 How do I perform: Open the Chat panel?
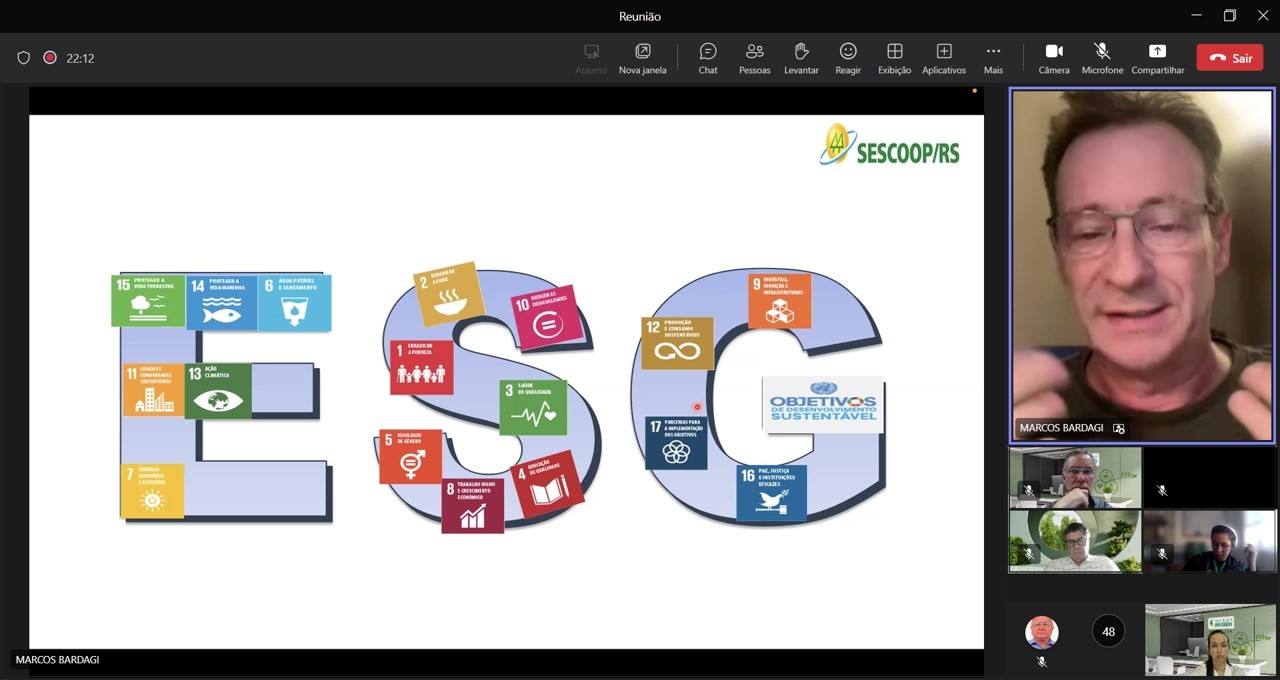(708, 58)
